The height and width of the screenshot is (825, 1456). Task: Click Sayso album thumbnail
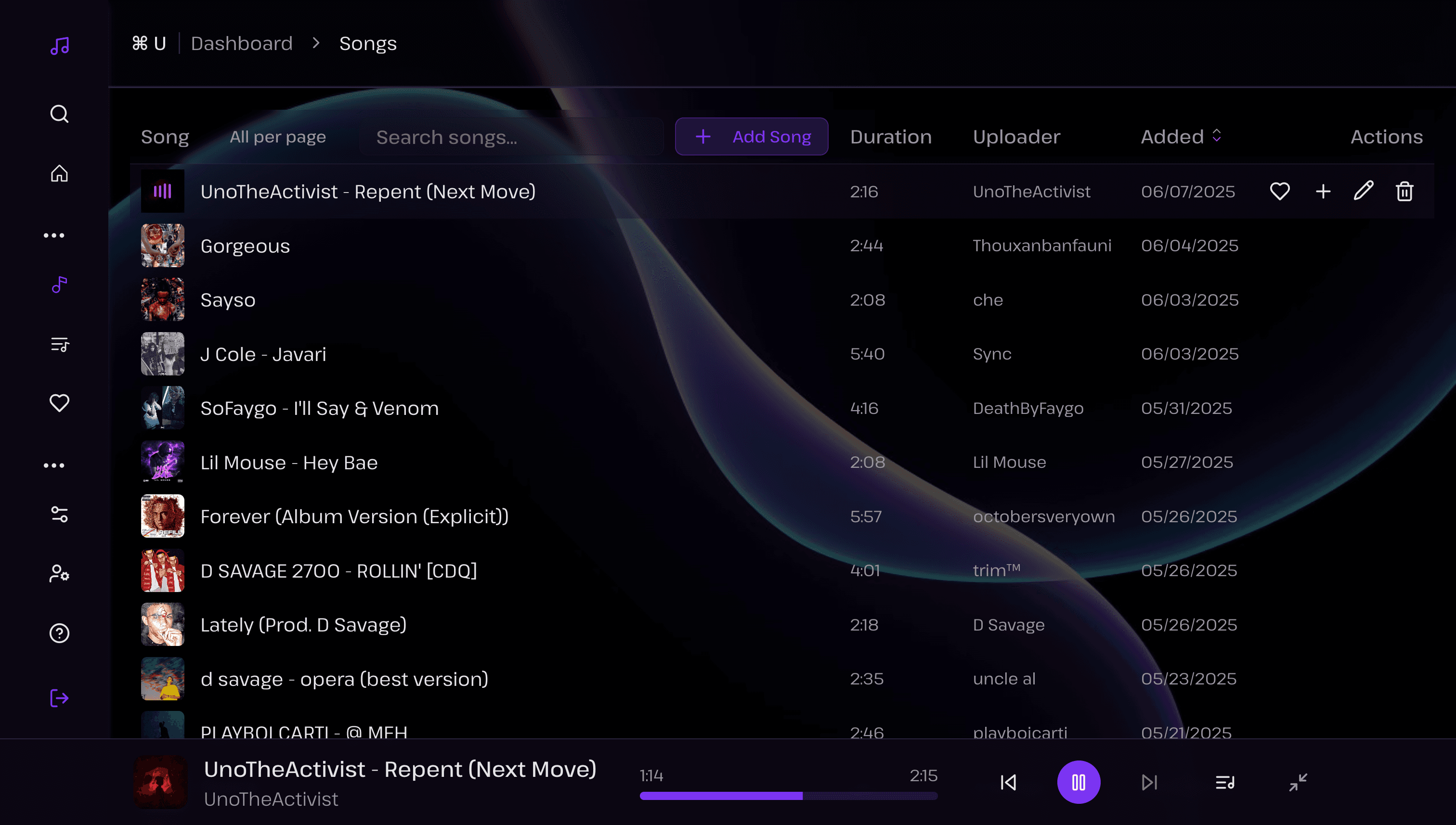pyautogui.click(x=163, y=299)
